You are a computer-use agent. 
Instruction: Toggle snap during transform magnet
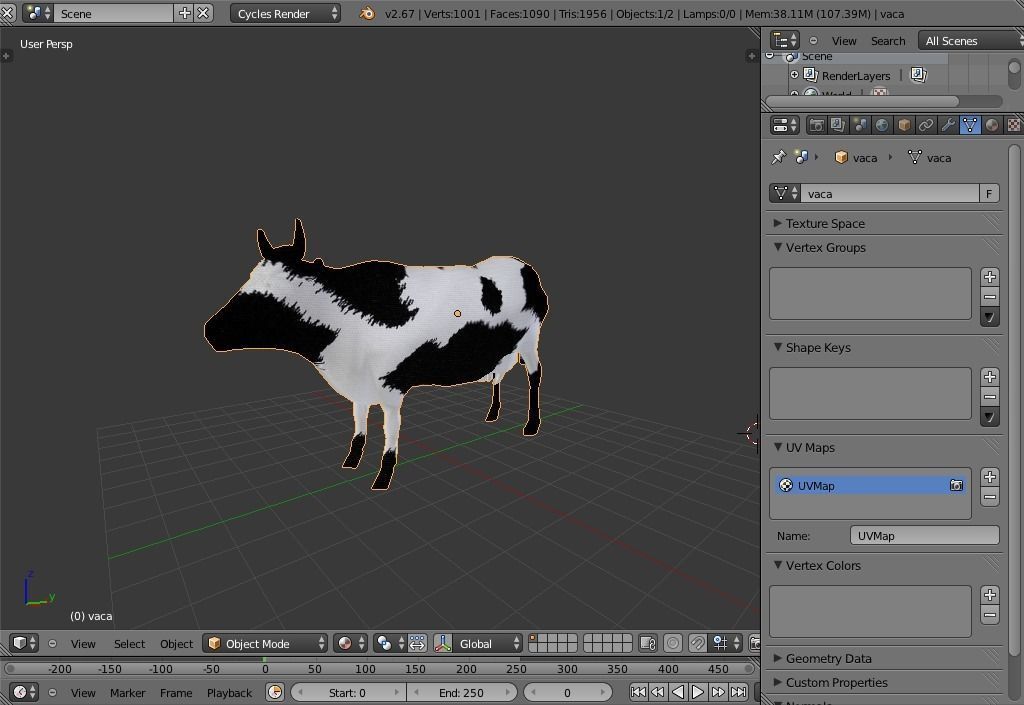(697, 644)
